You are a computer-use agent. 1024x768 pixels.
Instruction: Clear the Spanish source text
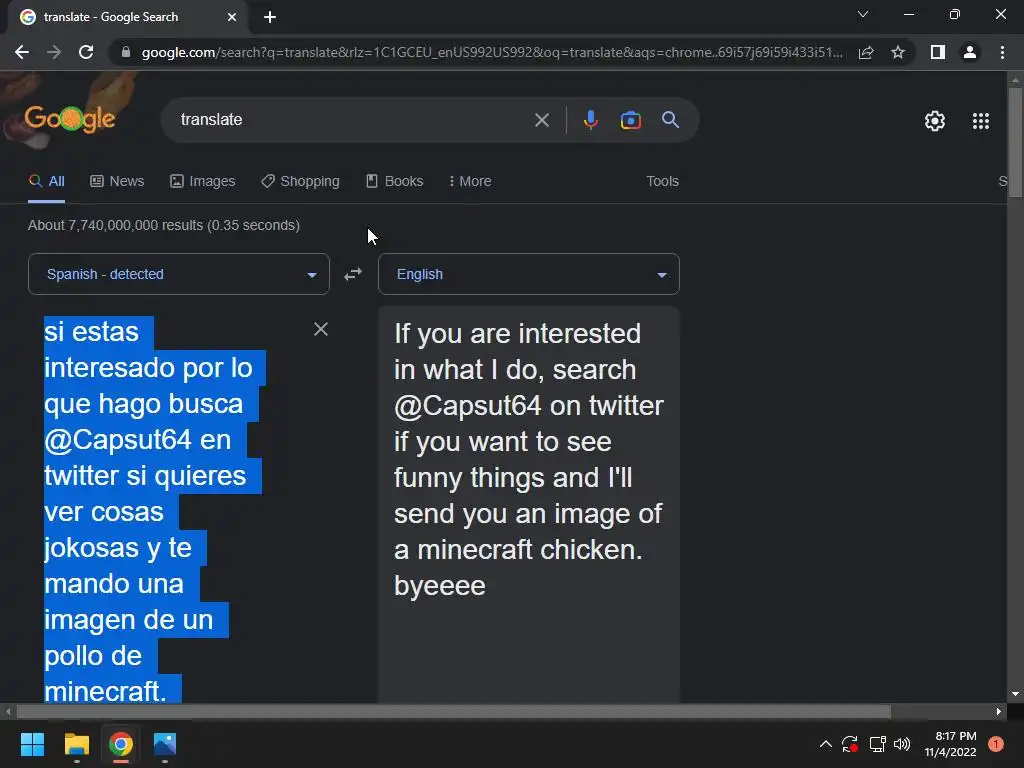click(321, 329)
